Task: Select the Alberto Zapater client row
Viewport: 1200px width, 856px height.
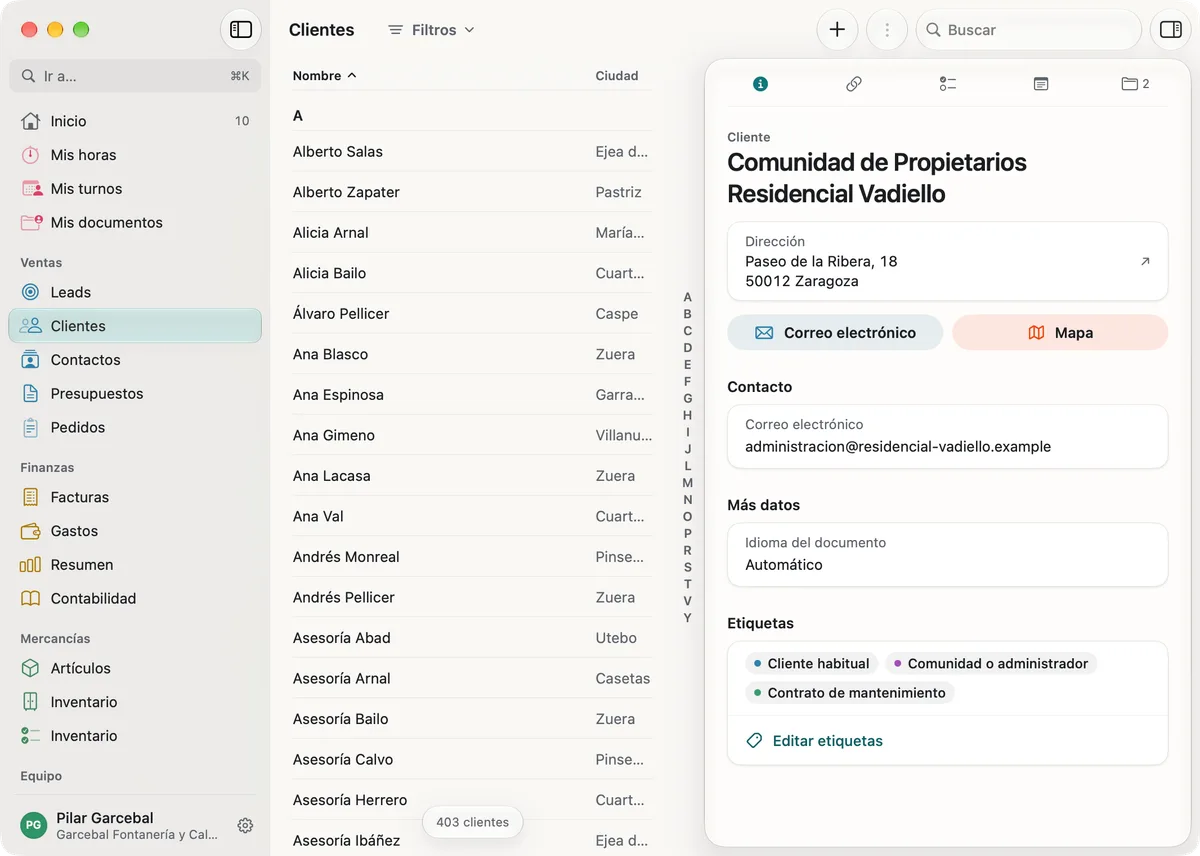Action: (472, 192)
